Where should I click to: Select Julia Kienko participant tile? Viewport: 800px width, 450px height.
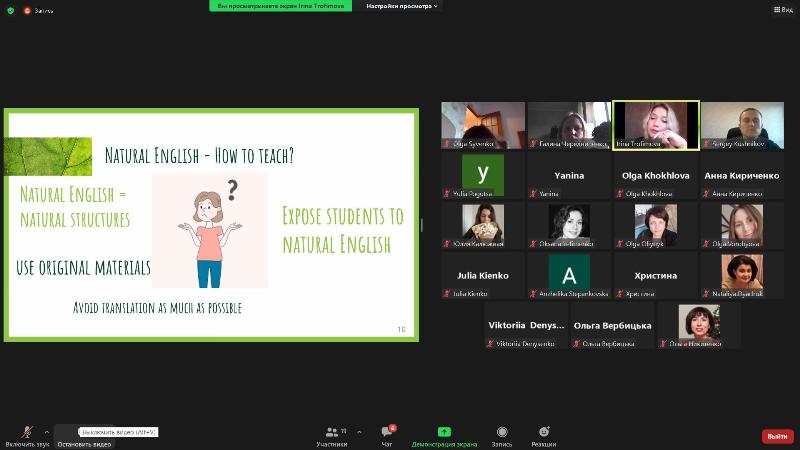[x=483, y=276]
